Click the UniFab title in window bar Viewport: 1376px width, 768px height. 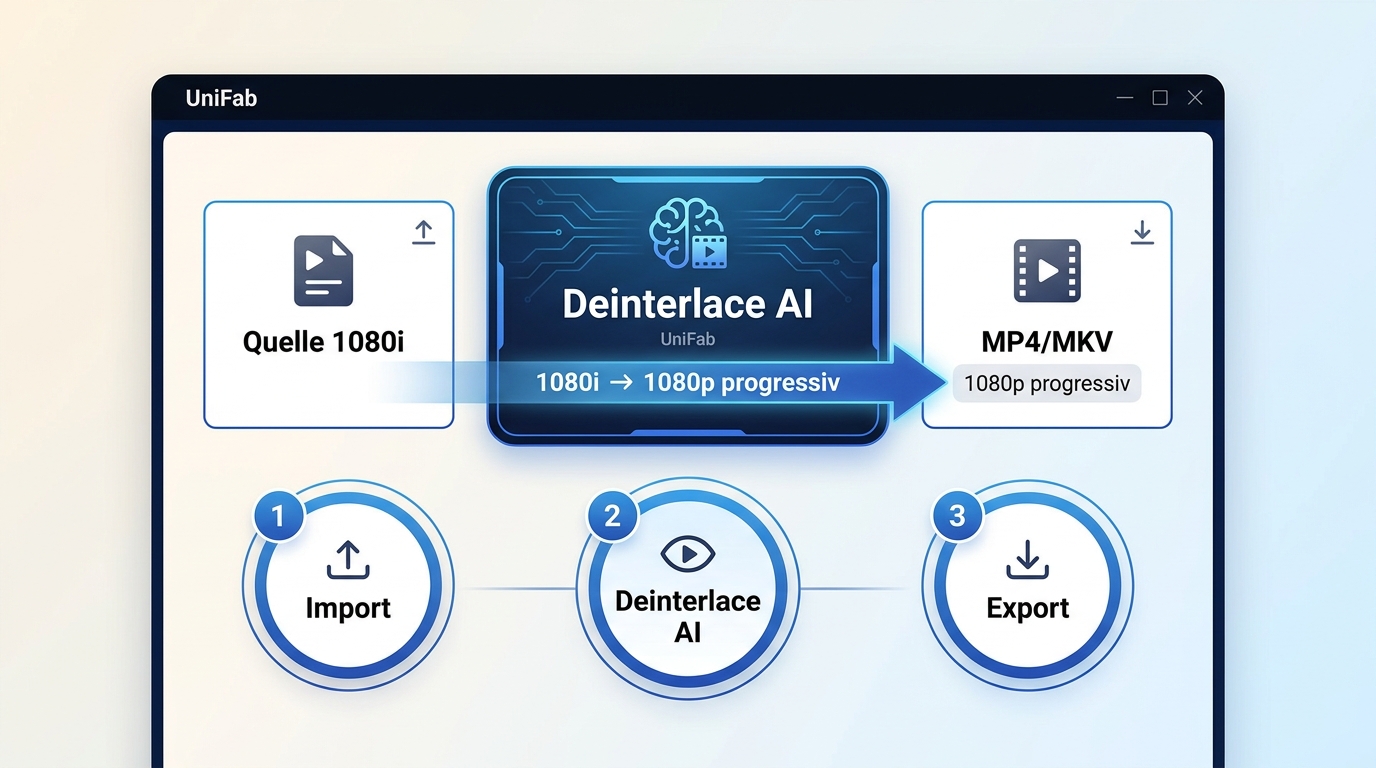(221, 98)
